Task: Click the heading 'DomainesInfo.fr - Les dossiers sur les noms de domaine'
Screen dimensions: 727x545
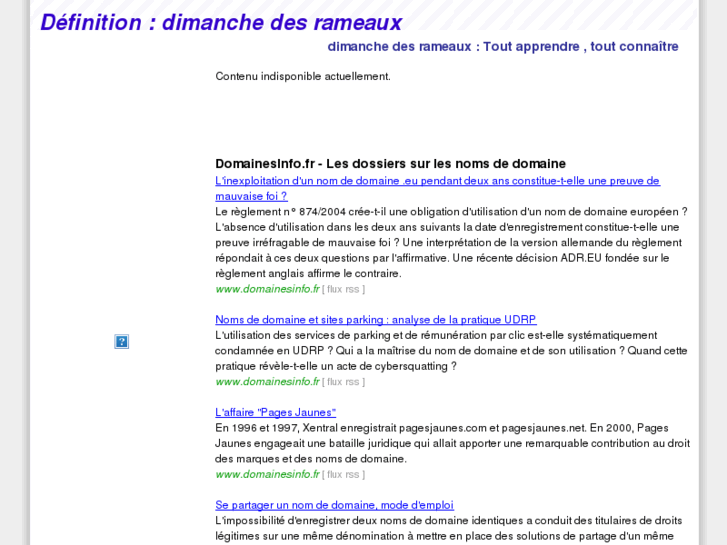Action: tap(390, 164)
